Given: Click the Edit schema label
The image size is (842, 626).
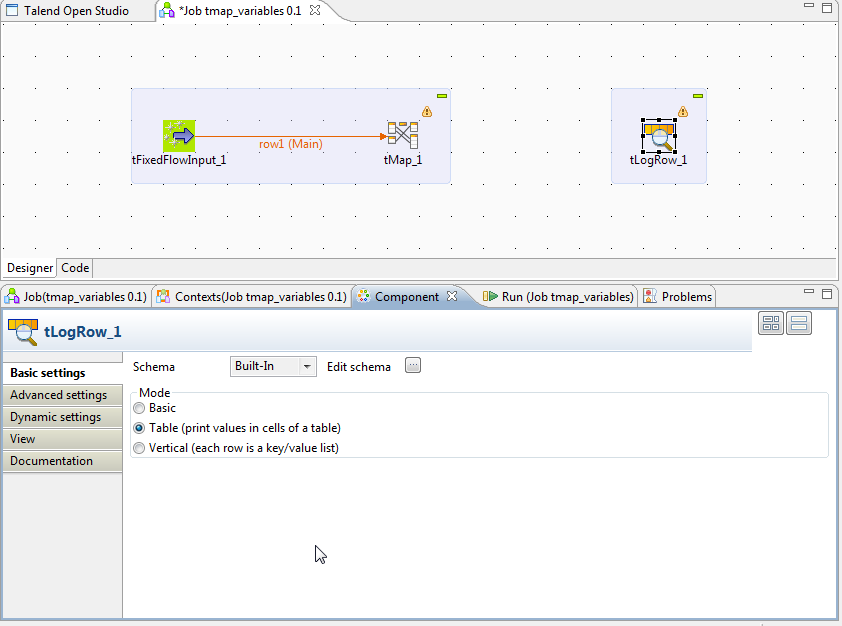Looking at the screenshot, I should (359, 367).
